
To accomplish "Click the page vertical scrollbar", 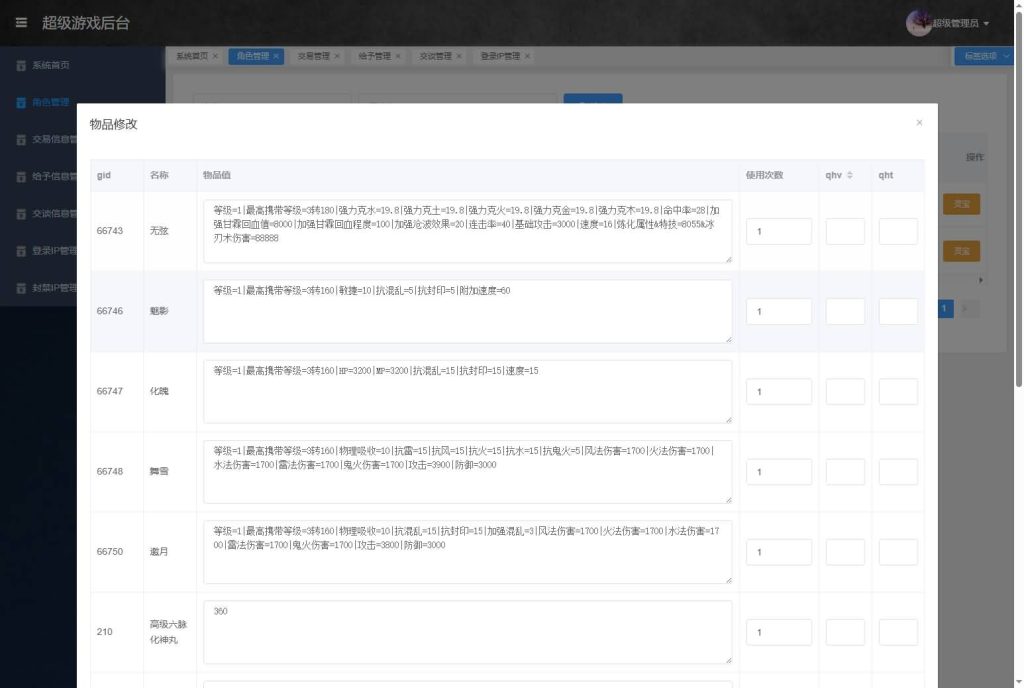I will pos(1018,200).
